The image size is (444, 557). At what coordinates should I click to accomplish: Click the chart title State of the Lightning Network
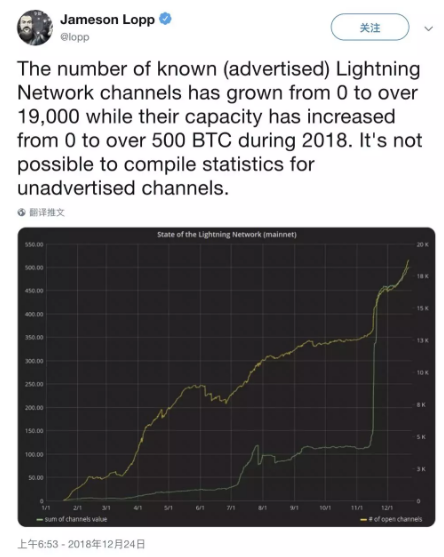(227, 234)
